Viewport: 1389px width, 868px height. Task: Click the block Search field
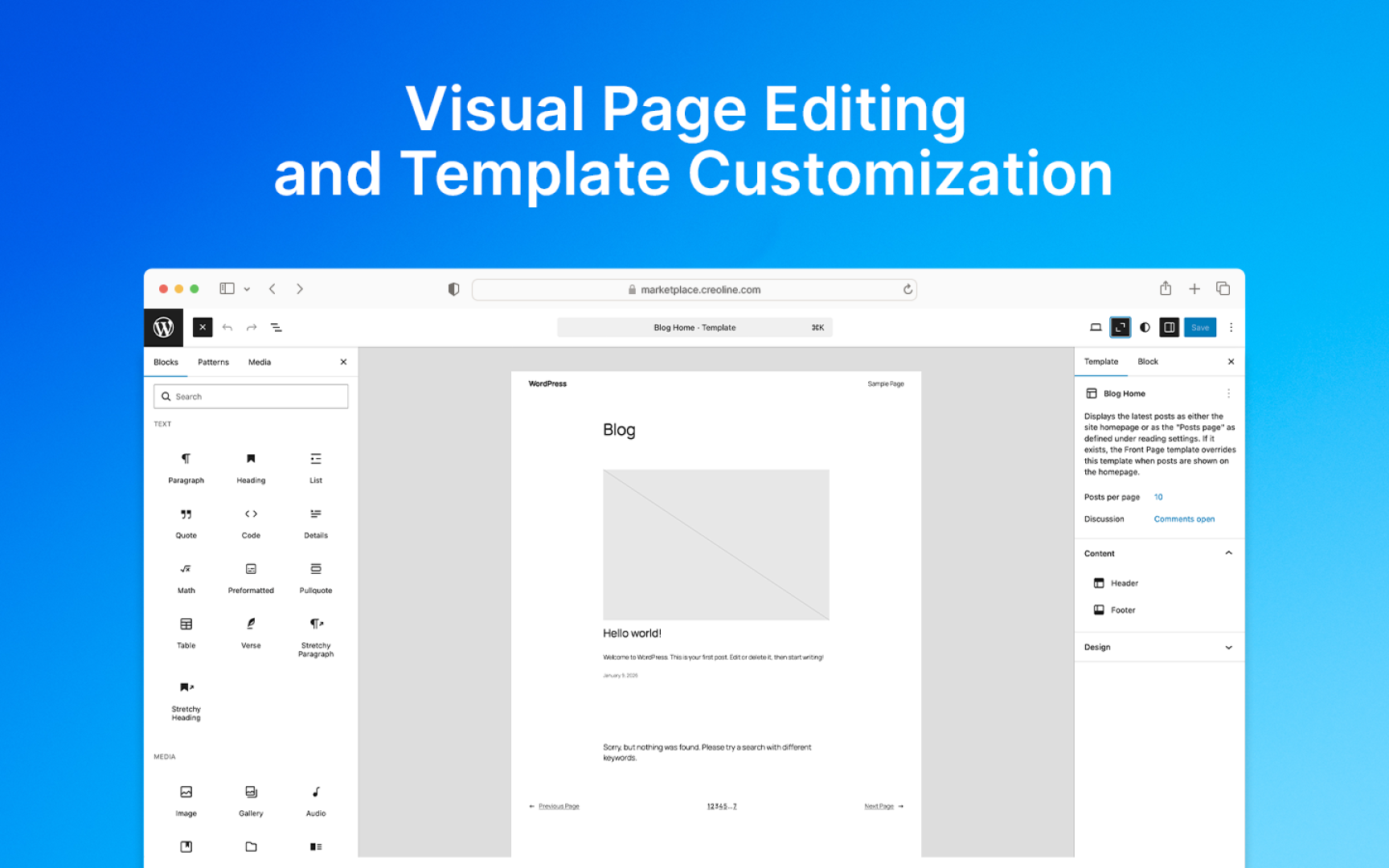[251, 396]
